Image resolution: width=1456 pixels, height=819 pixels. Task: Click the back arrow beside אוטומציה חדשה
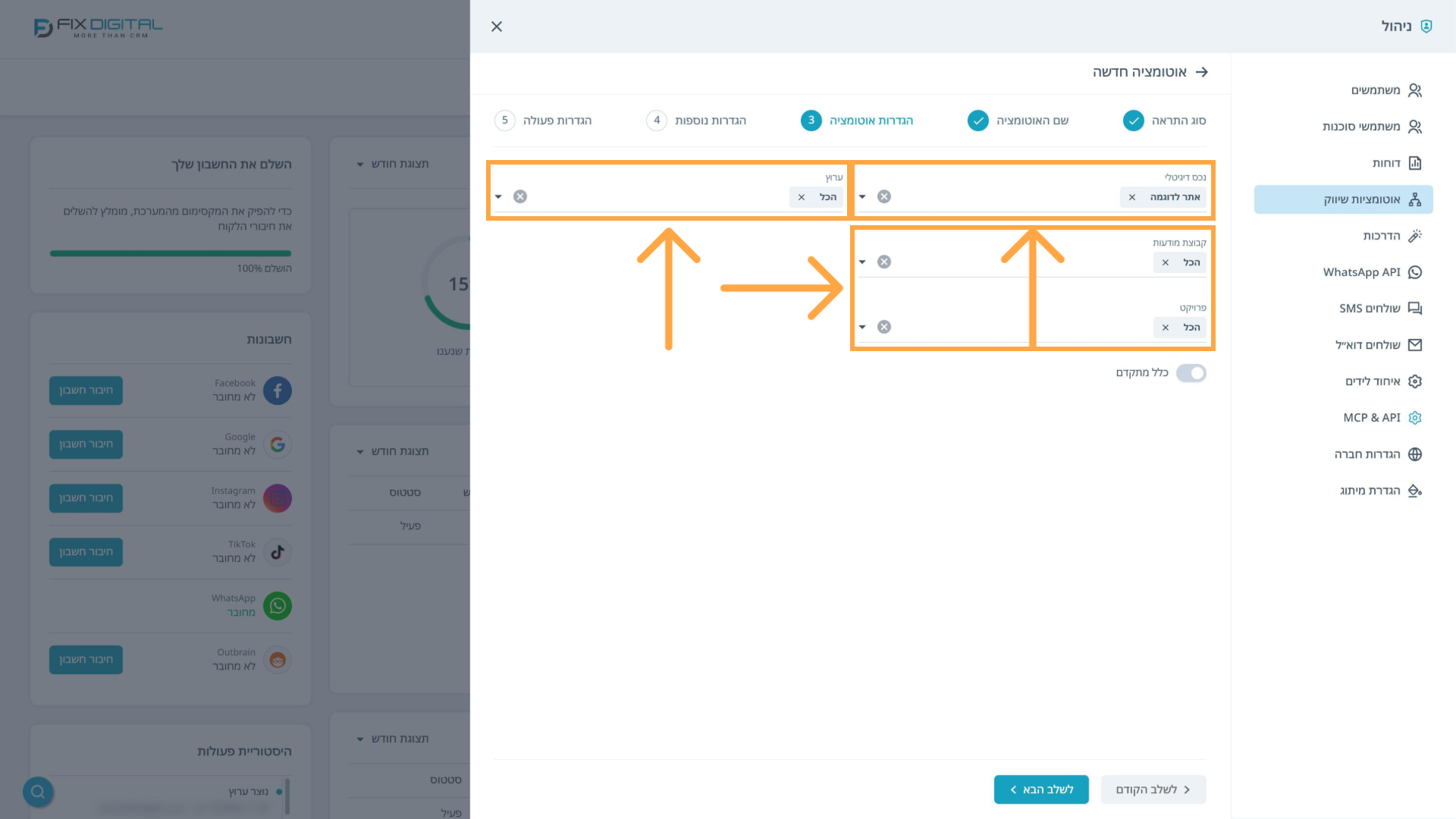click(x=1202, y=72)
